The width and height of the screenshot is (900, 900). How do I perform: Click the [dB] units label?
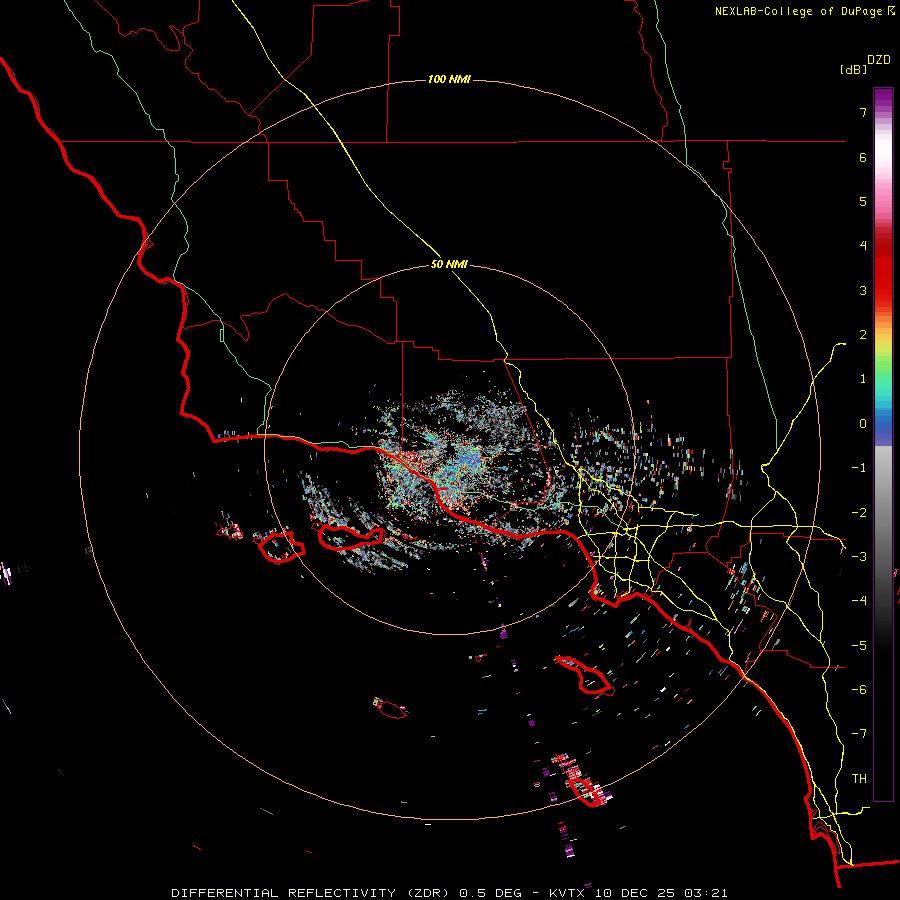click(x=853, y=69)
